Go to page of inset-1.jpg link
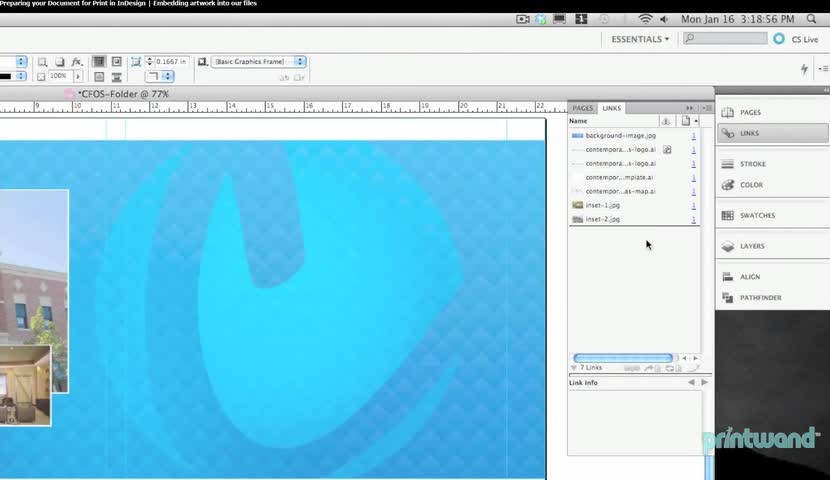 693,205
